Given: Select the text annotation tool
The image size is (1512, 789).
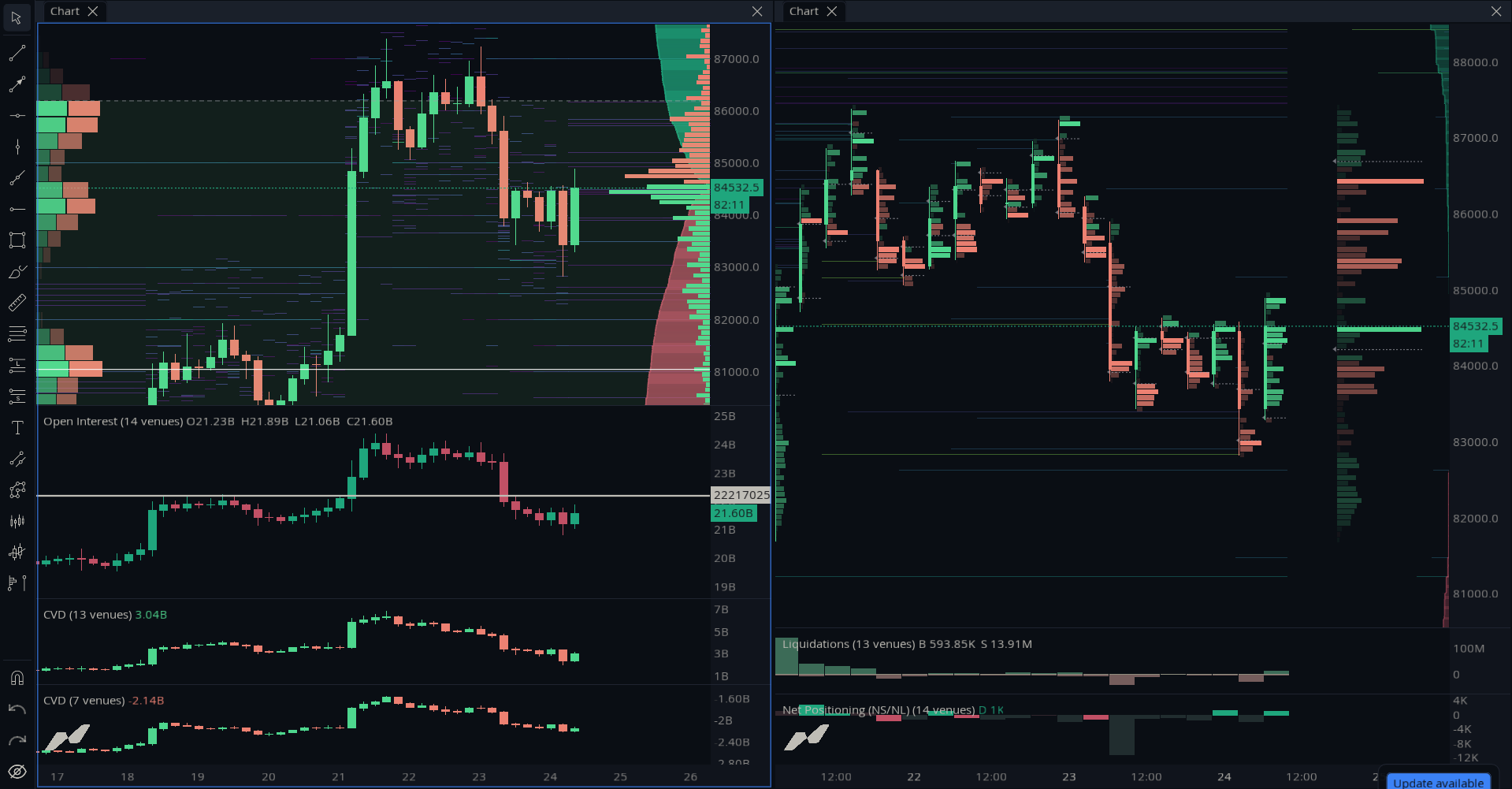Looking at the screenshot, I should 17,427.
